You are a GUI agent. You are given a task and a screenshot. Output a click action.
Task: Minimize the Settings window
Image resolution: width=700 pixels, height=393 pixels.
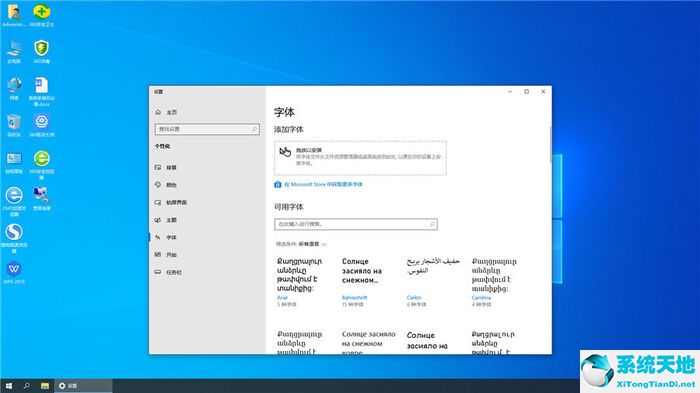click(x=510, y=92)
